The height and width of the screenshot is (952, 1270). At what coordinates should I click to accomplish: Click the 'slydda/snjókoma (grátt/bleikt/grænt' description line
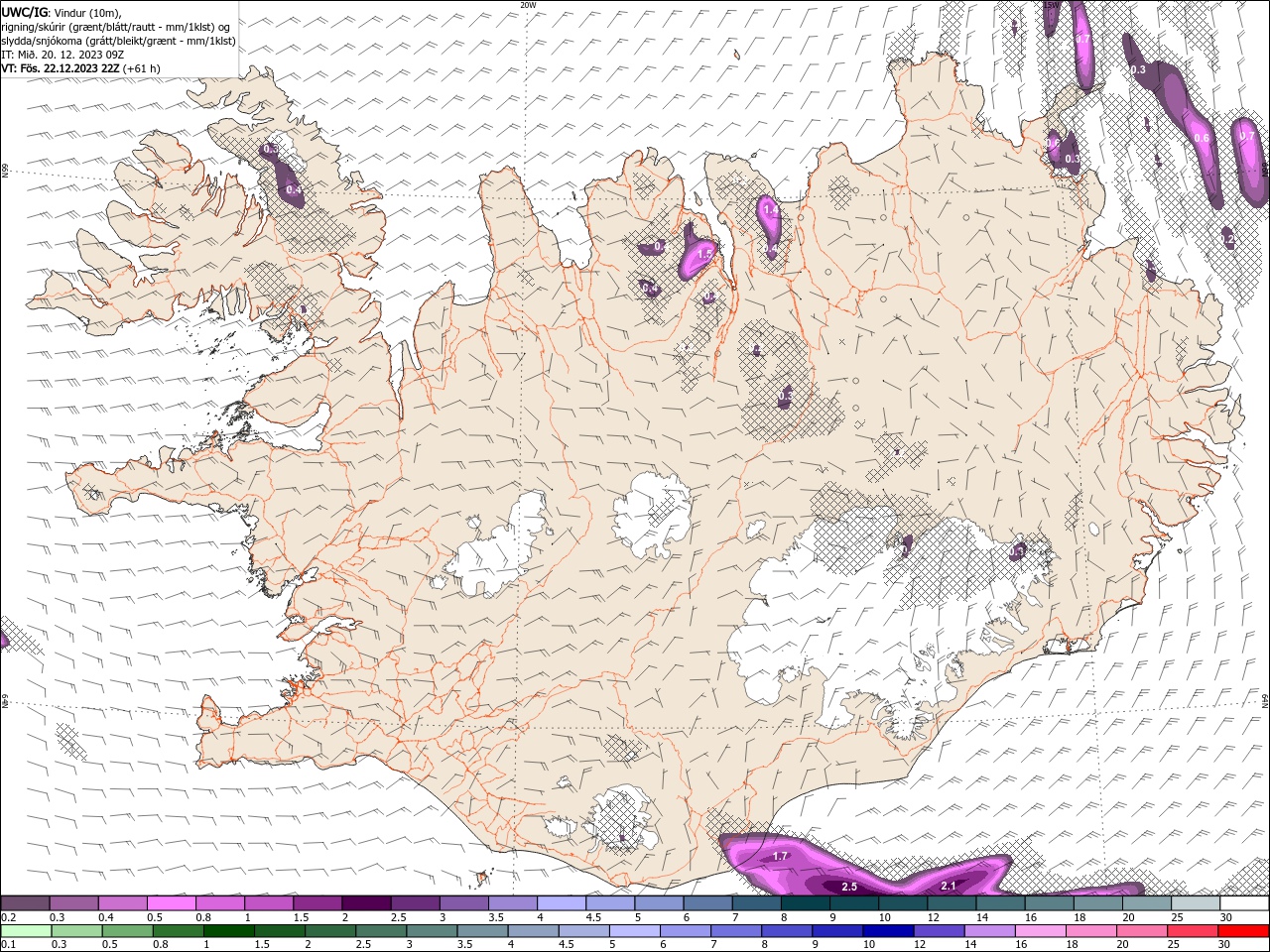119,41
